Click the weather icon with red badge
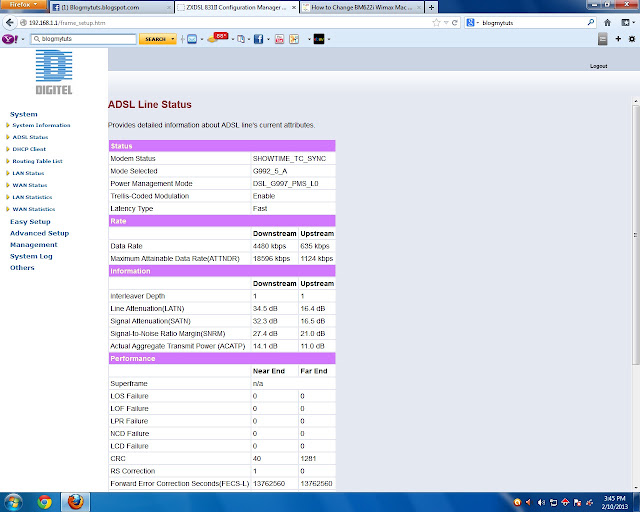This screenshot has height=512, width=640. point(217,38)
